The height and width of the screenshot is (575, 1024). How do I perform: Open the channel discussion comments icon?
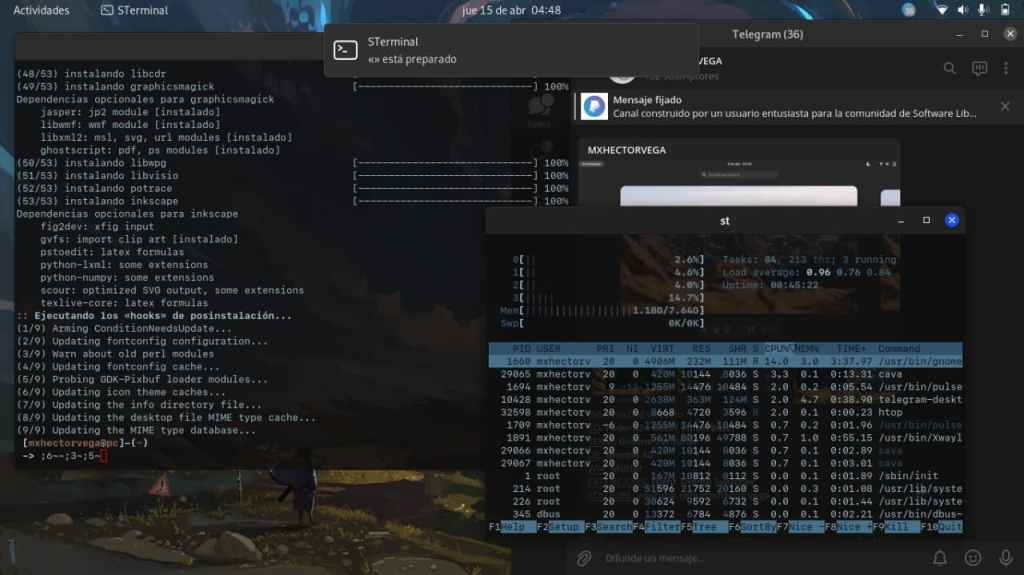[x=980, y=68]
